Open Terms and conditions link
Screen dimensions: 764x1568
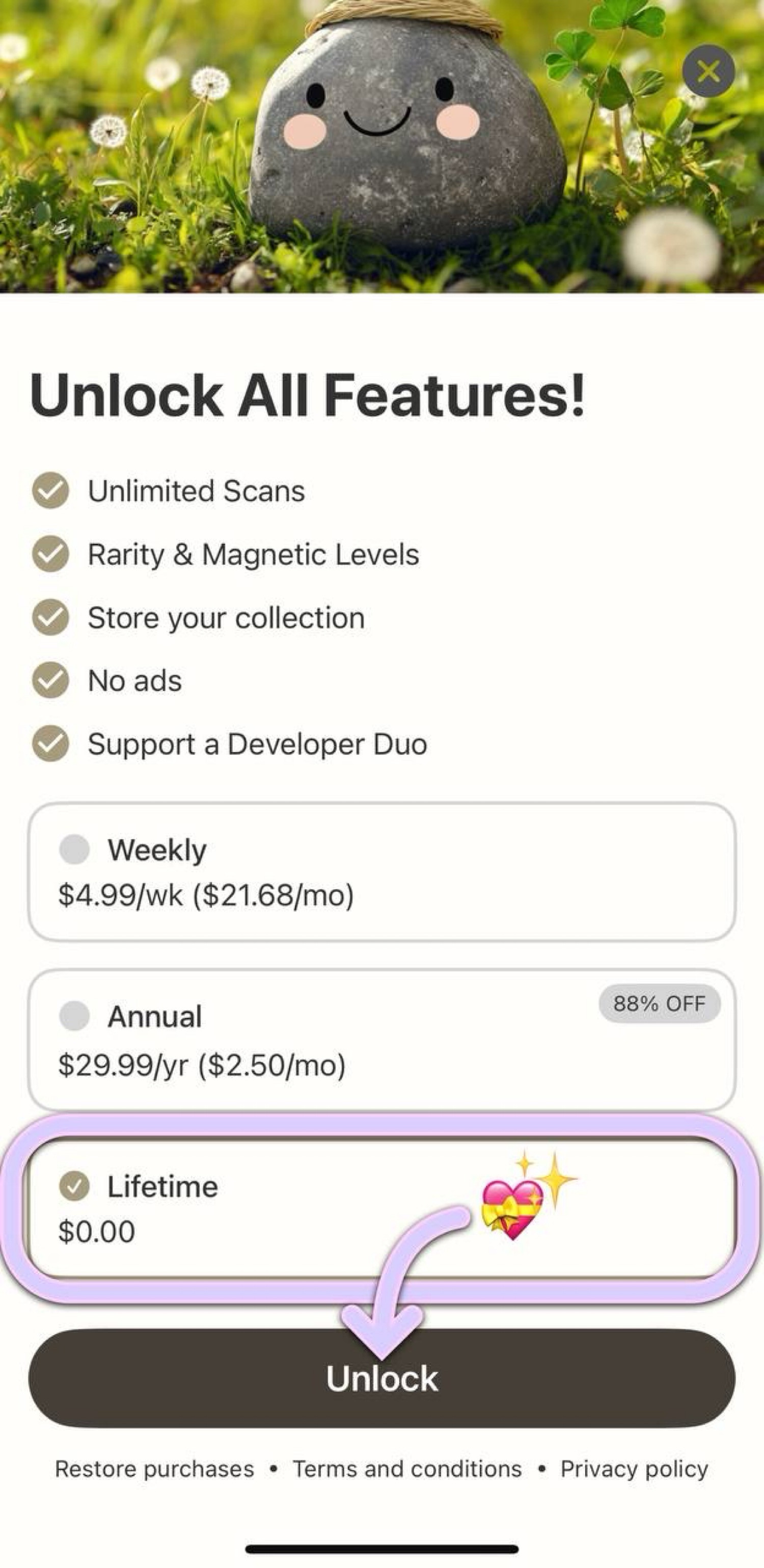pos(407,1469)
